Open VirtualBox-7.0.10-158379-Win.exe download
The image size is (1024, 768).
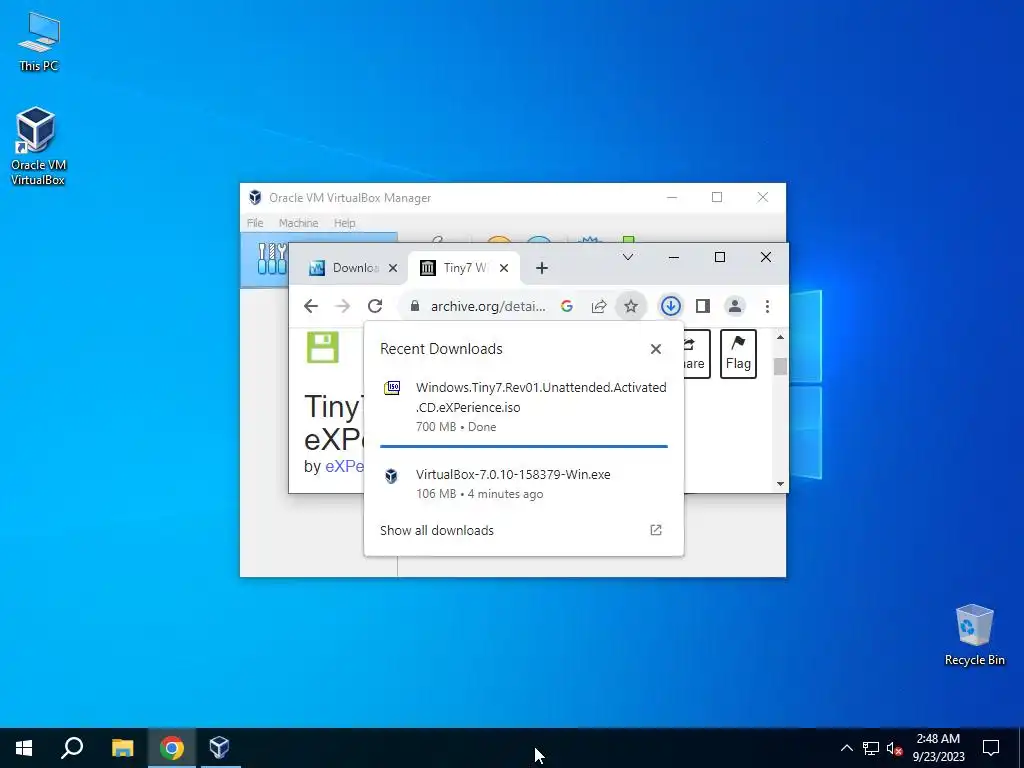tap(524, 484)
